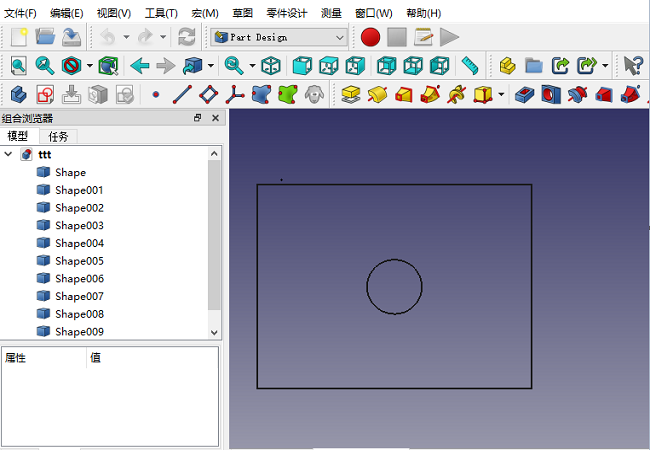Image resolution: width=650 pixels, height=450 pixels.
Task: Collapse the ttt document tree node
Action: pyautogui.click(x=9, y=155)
